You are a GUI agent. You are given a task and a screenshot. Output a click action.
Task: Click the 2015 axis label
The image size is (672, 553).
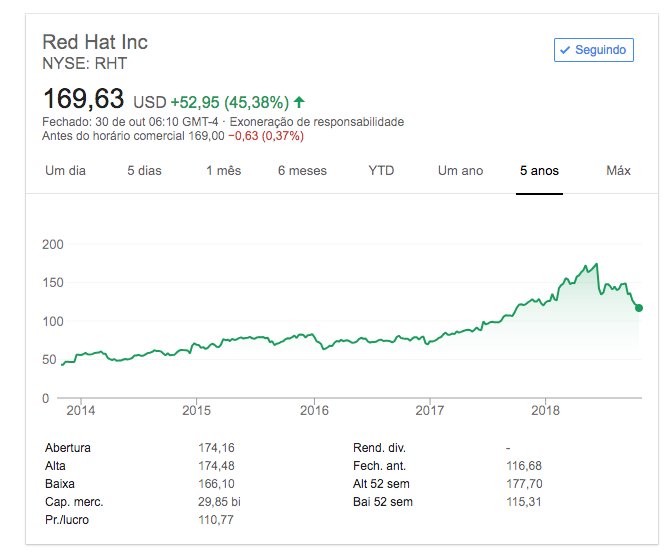click(x=196, y=410)
